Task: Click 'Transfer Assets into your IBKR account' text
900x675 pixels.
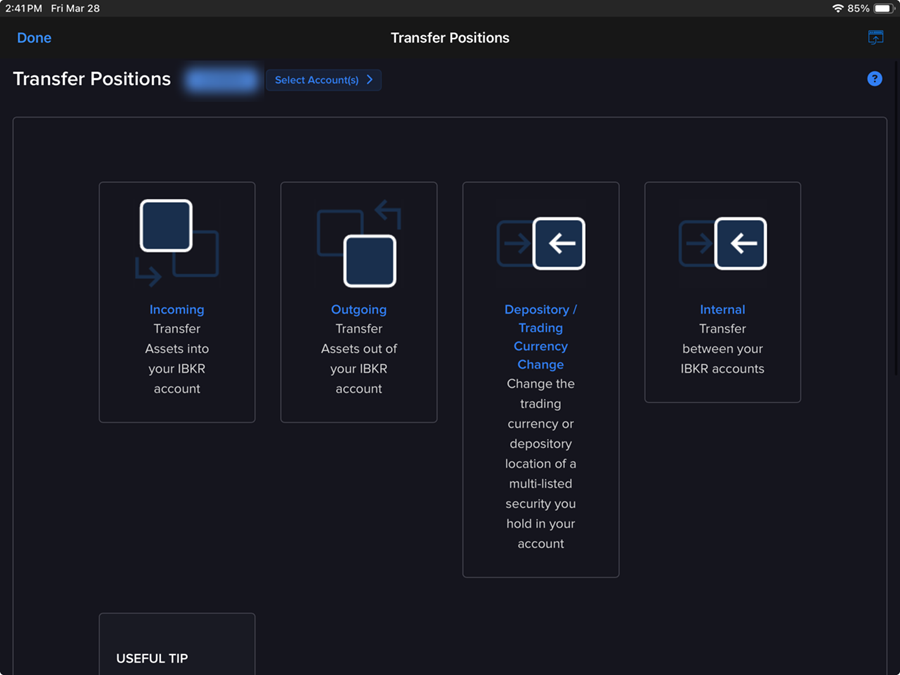Action: (x=177, y=359)
